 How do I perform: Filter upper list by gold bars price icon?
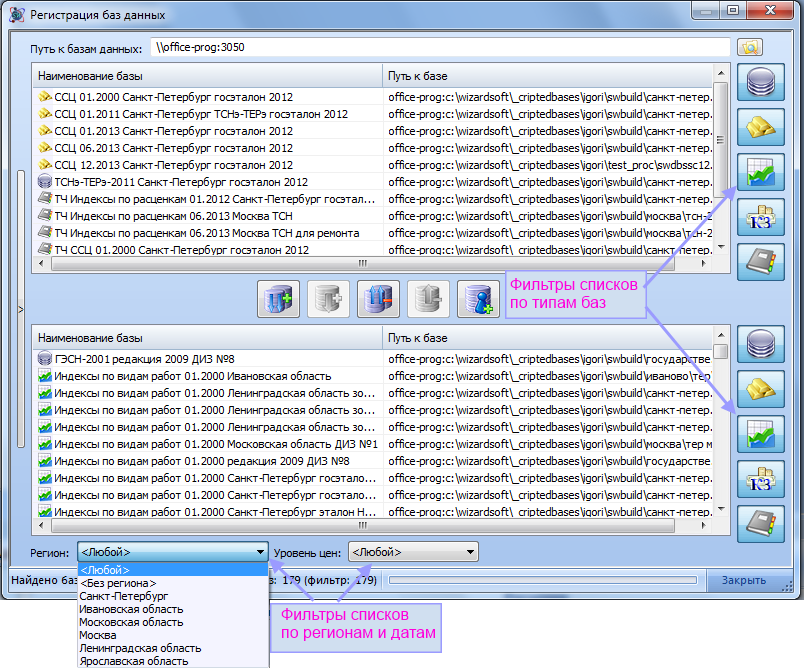[761, 127]
